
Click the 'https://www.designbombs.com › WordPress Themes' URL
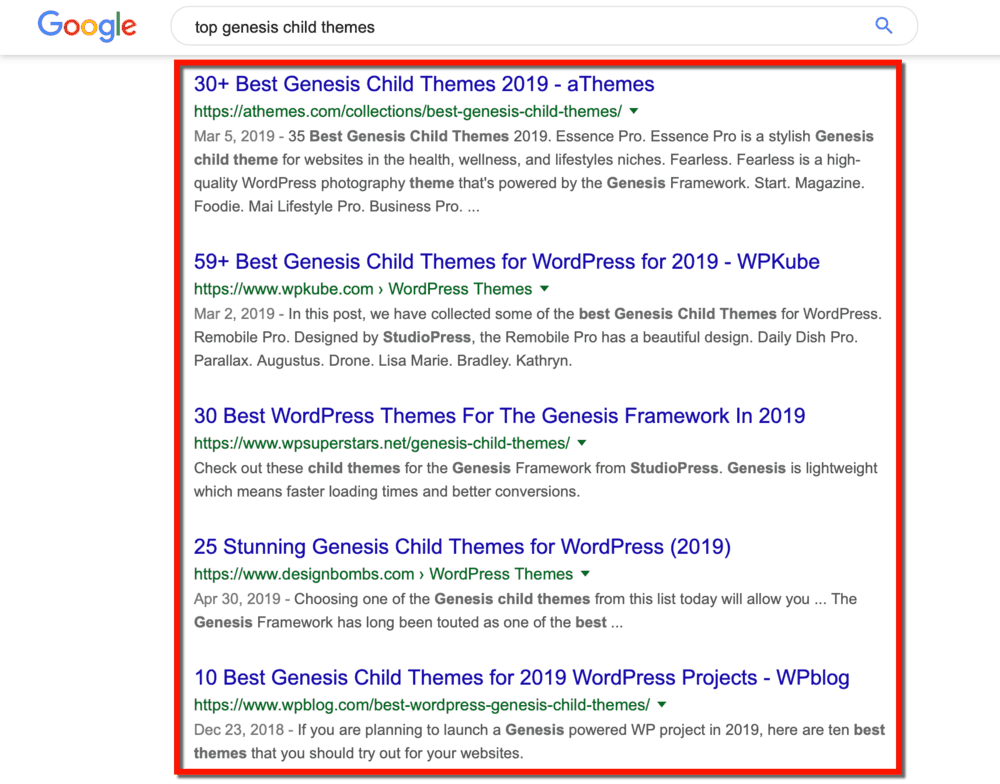point(383,574)
